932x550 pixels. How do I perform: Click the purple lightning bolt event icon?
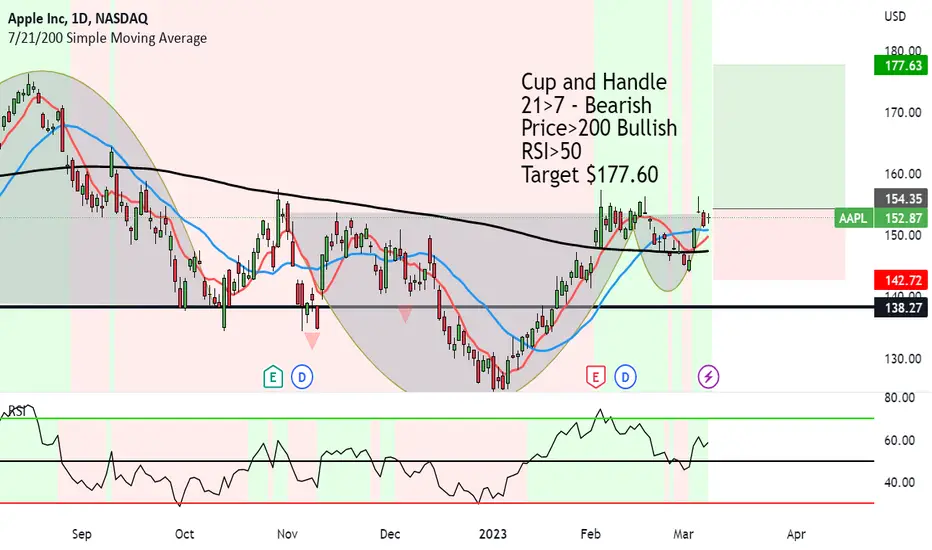[708, 376]
